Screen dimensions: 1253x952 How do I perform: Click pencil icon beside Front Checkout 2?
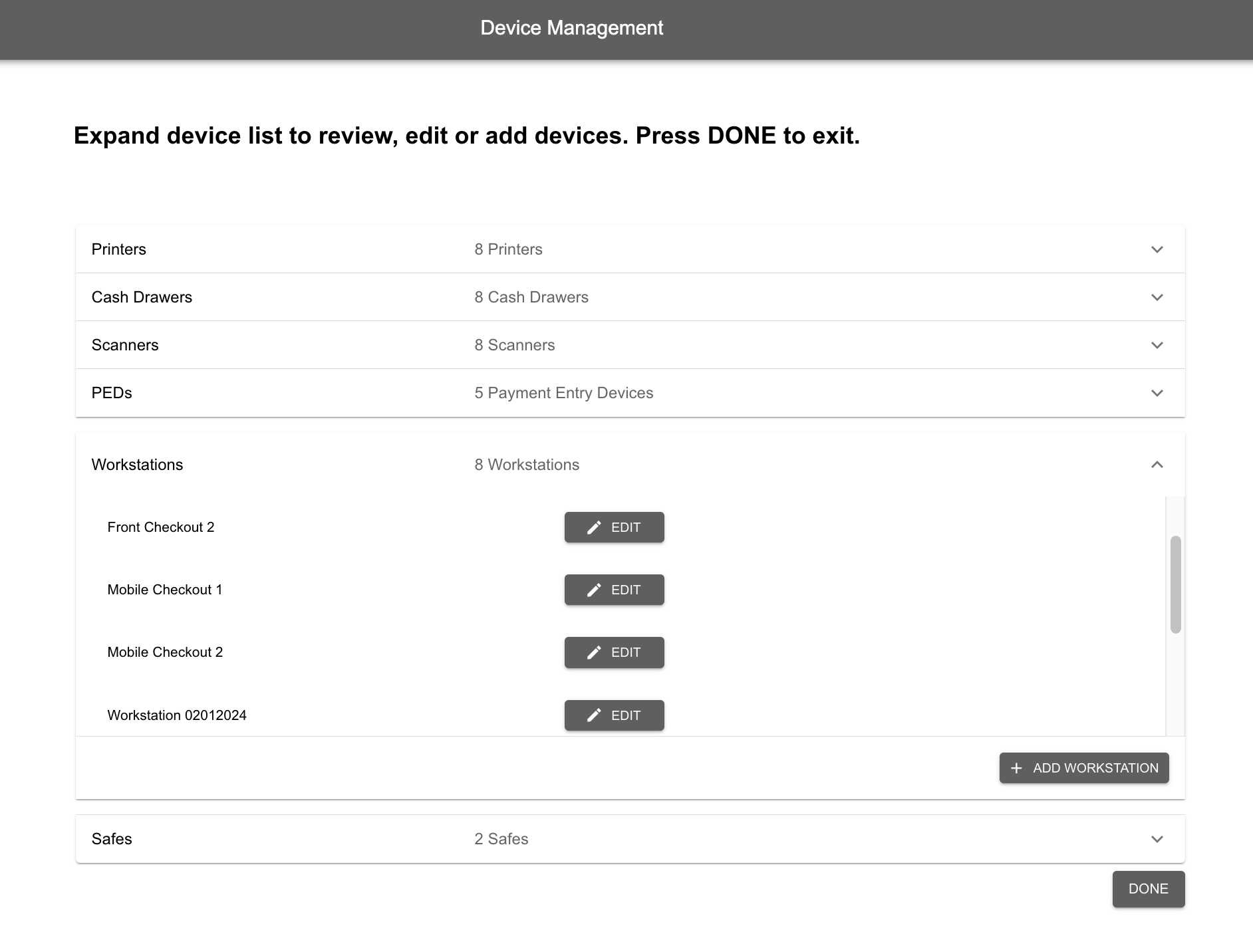click(594, 527)
